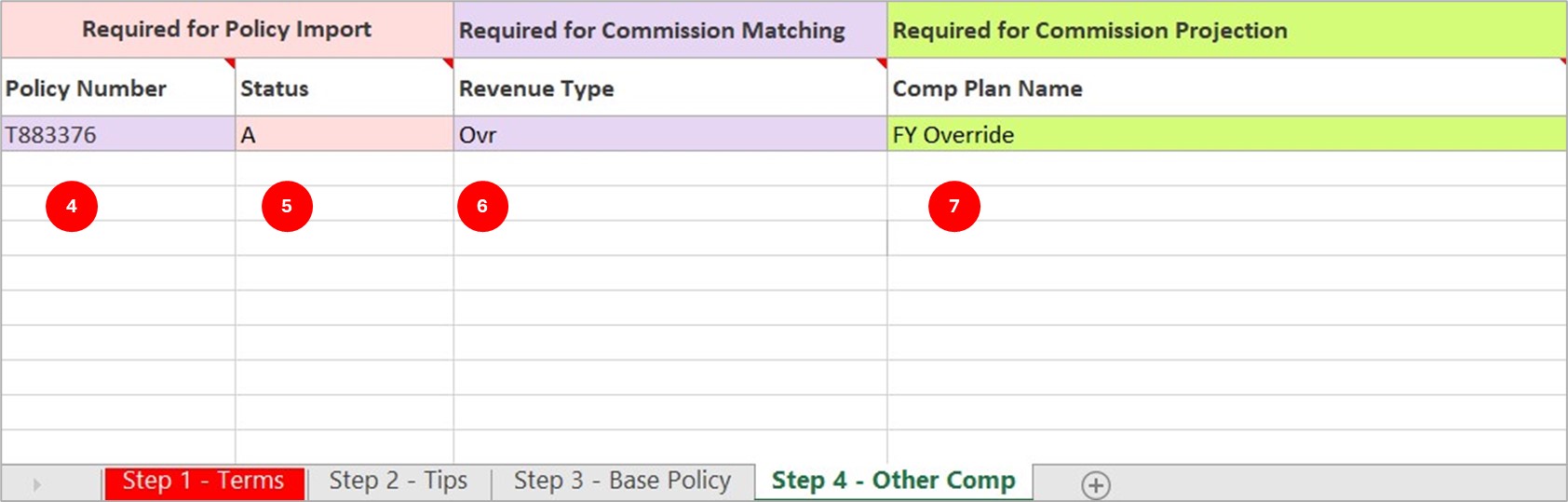This screenshot has width=1568, height=502.
Task: Add a new sheet with plus icon
Action: point(1096,485)
